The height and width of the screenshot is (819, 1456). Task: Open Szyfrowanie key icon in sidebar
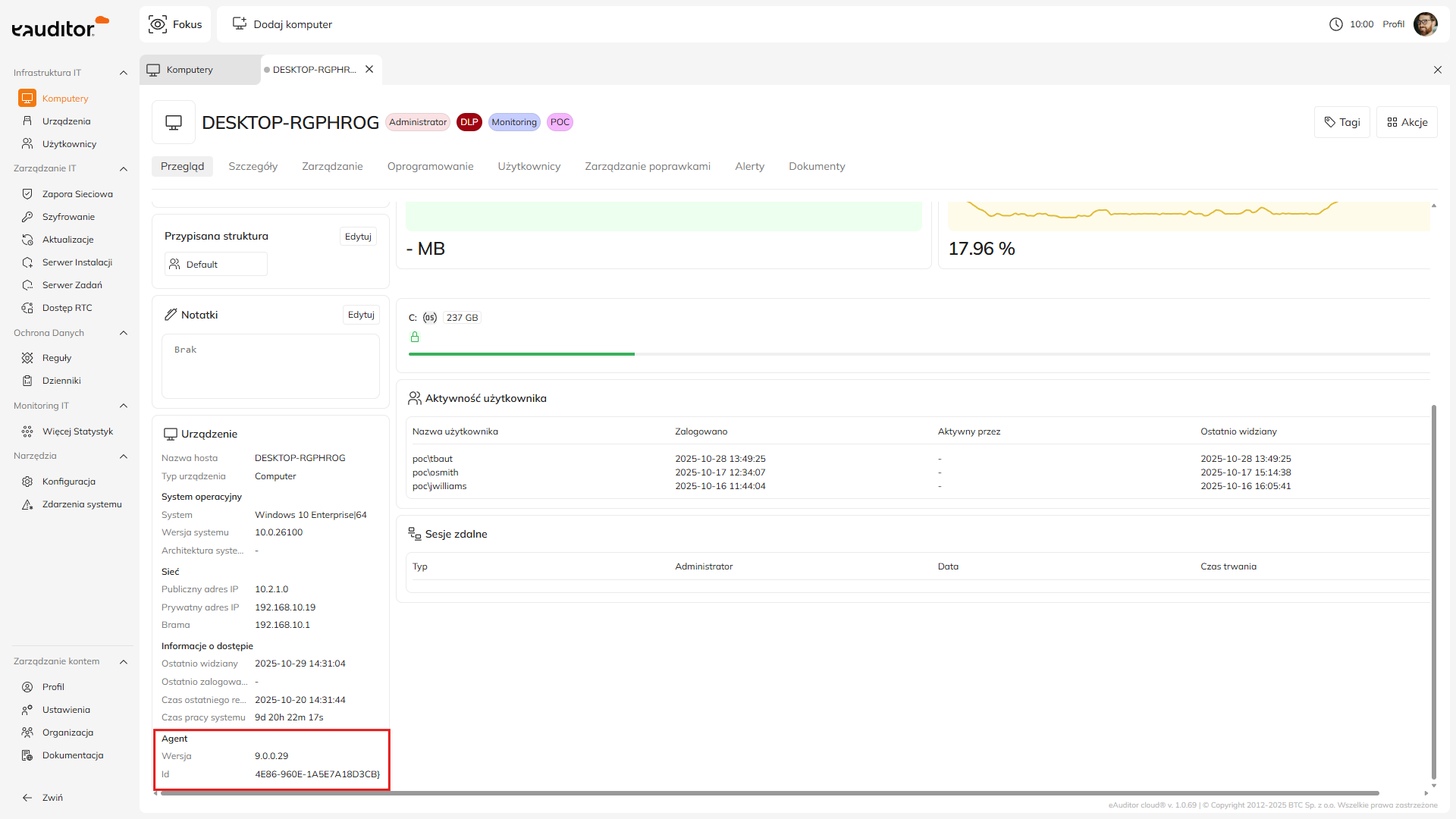[27, 217]
